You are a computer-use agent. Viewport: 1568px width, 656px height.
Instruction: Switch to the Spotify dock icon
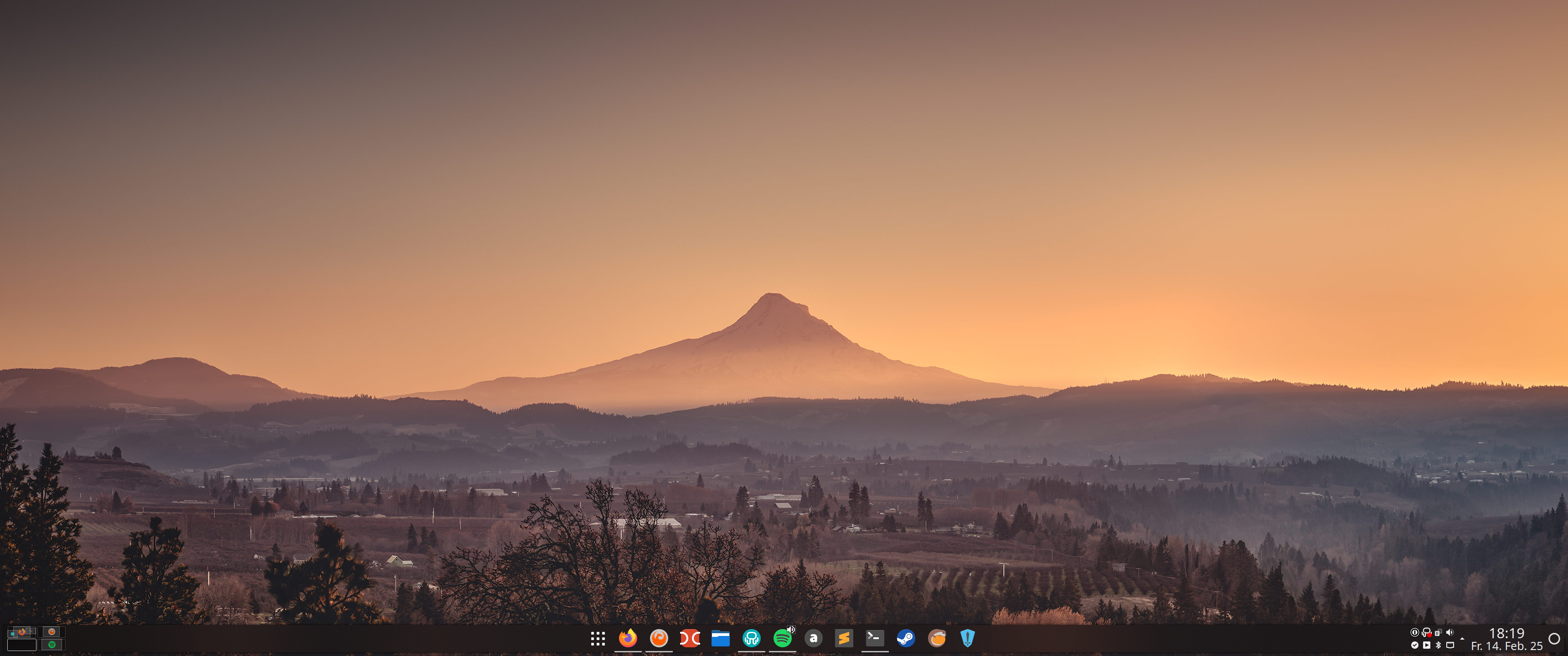[x=782, y=638]
